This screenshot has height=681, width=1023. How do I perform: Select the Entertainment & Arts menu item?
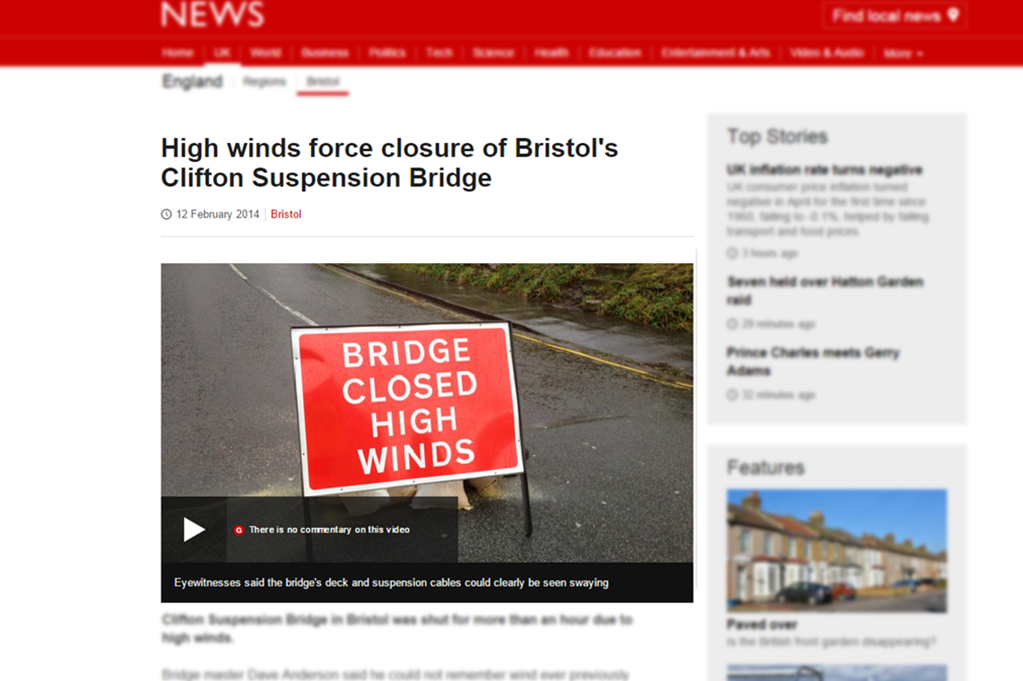716,53
